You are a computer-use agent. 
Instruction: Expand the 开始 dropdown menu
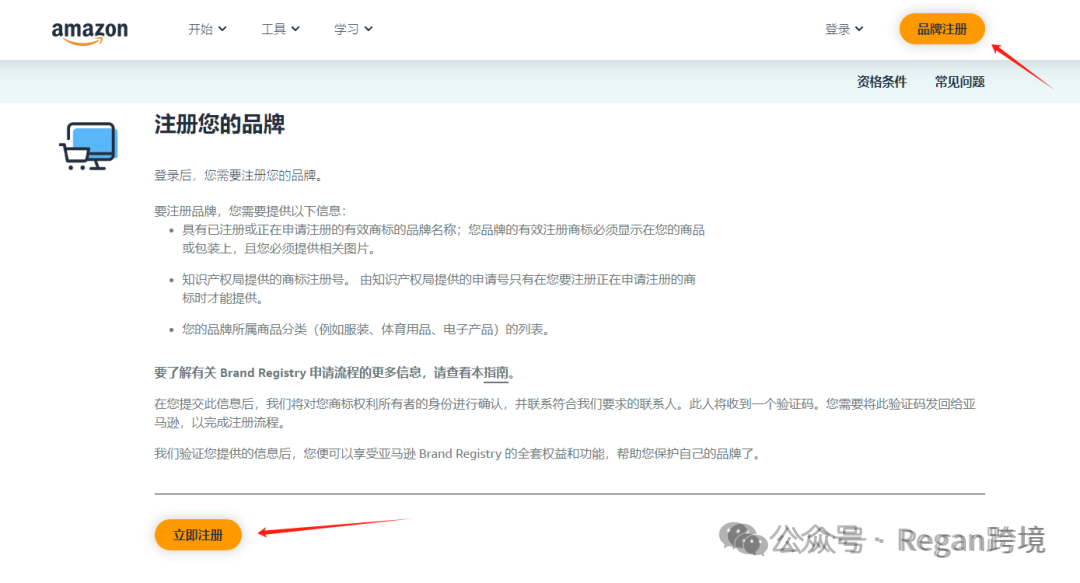click(x=207, y=29)
